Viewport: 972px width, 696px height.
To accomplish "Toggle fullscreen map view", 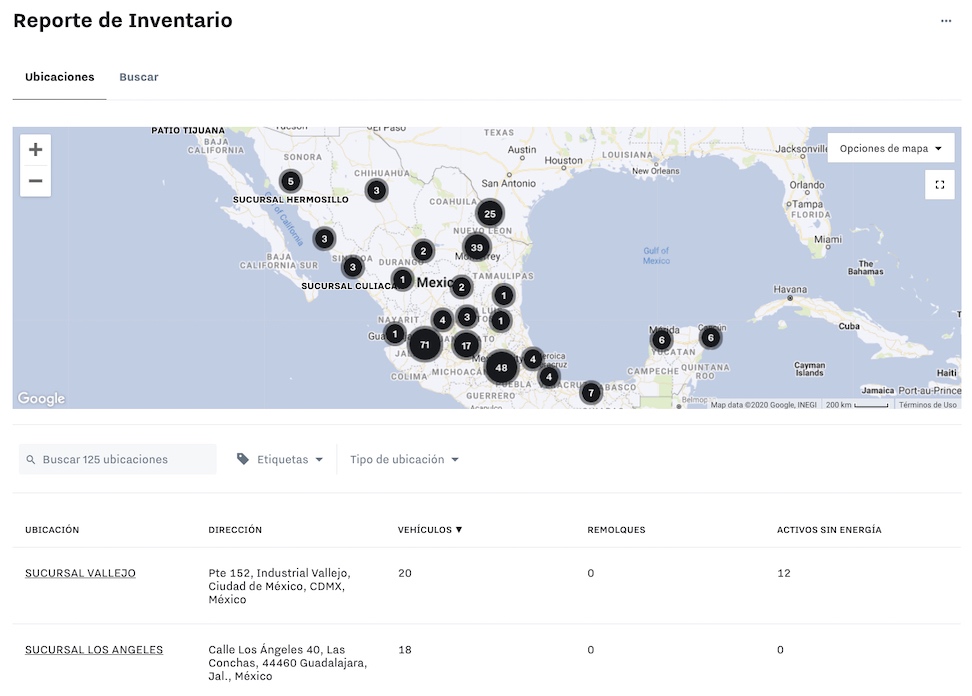I will coord(939,185).
